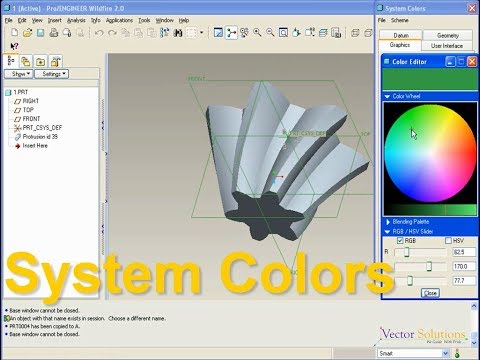The width and height of the screenshot is (480, 360).
Task: Open the connections navigator tab
Action: [x=55, y=61]
